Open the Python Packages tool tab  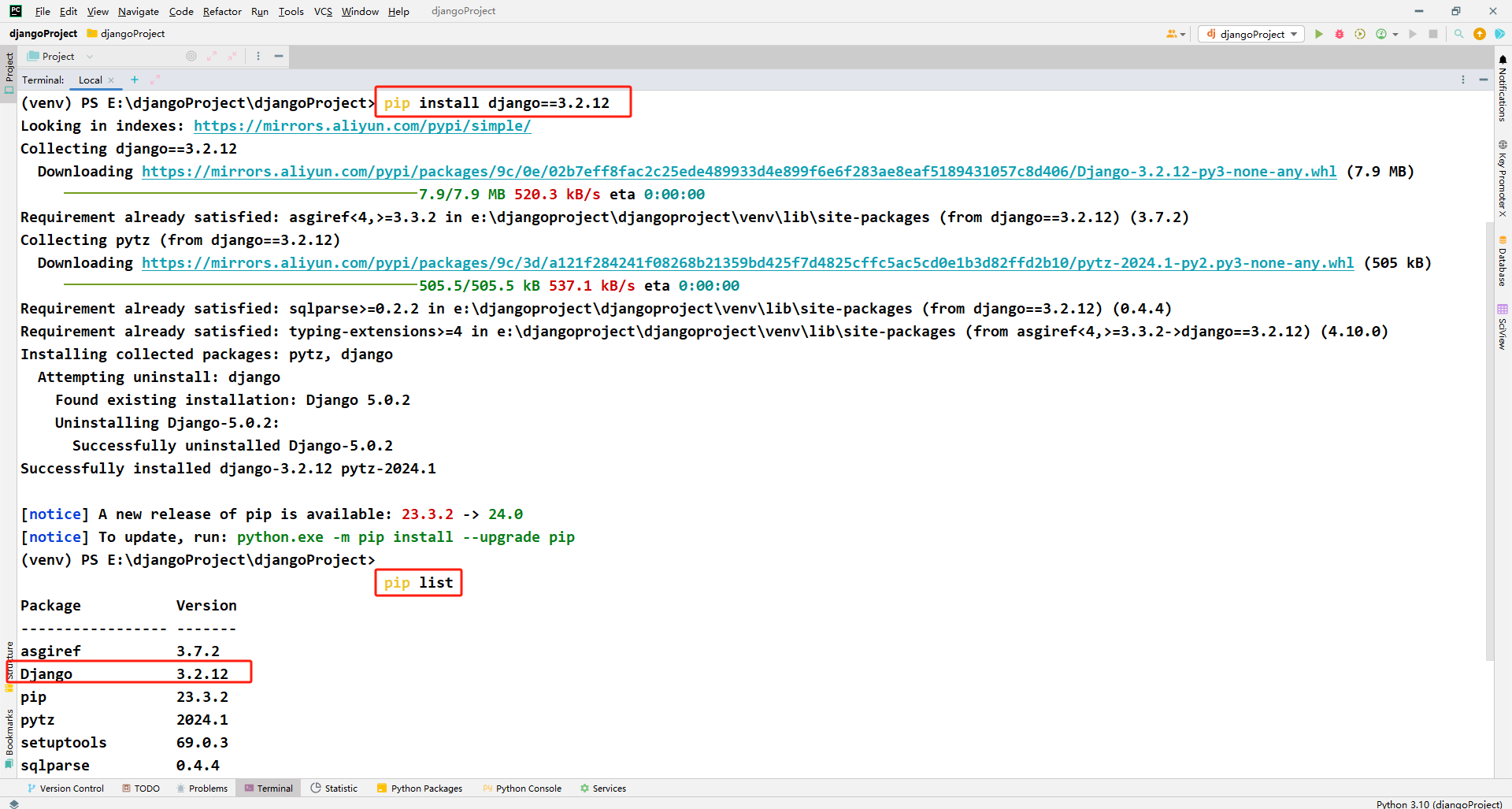(x=420, y=788)
